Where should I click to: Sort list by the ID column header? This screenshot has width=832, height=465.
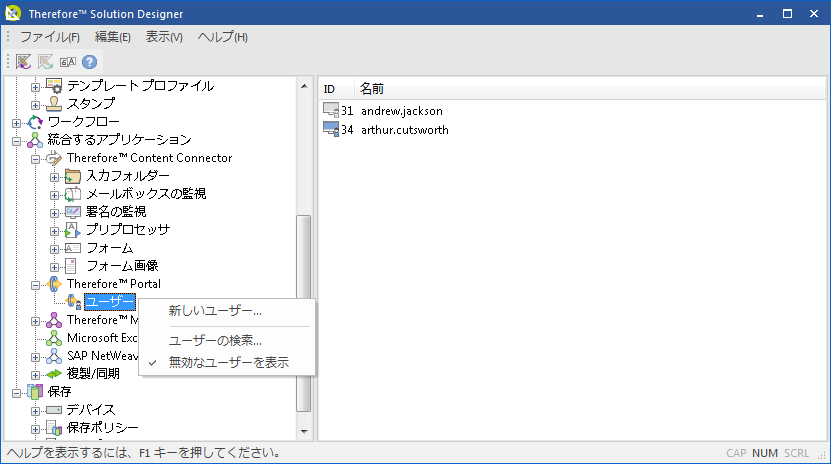[336, 89]
